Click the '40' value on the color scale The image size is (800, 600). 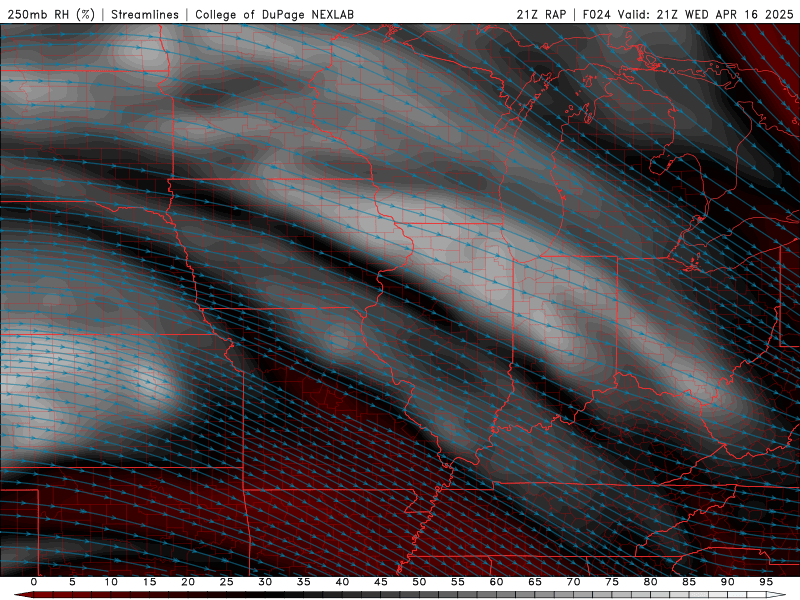pos(342,582)
